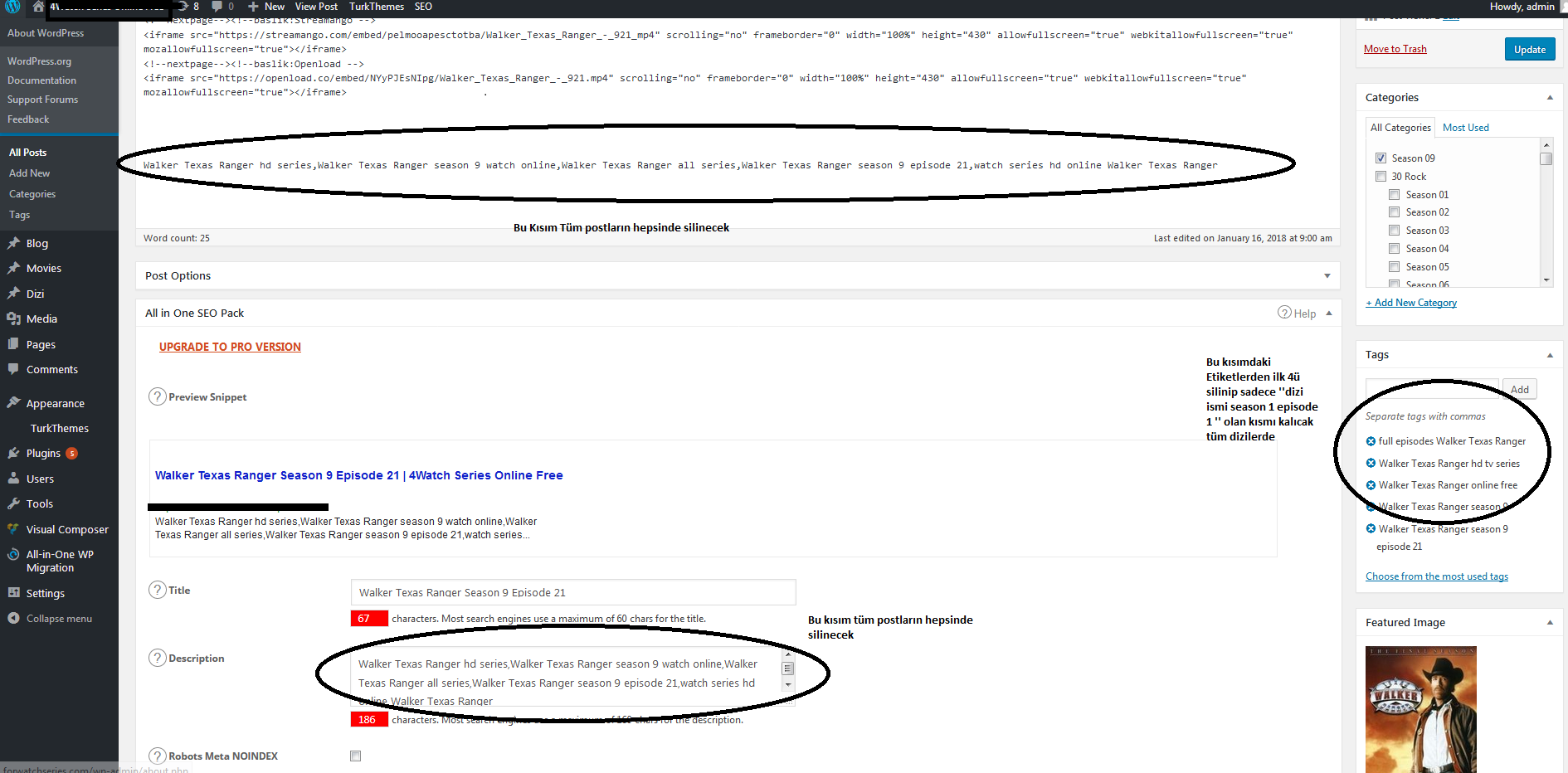Expand the Post Options panel arrow
Screen dimensions: 1568x773
click(x=1327, y=276)
